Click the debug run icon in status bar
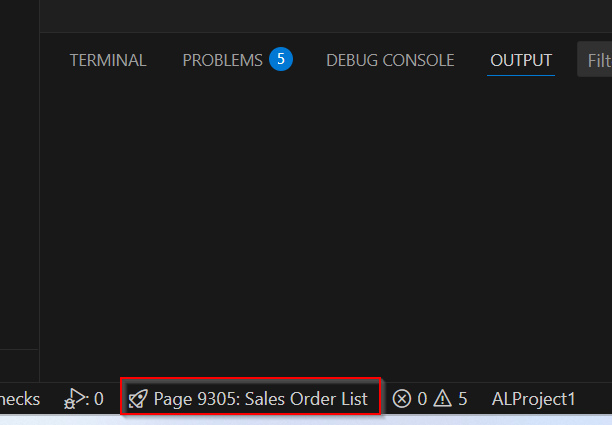The image size is (612, 425). [74, 399]
